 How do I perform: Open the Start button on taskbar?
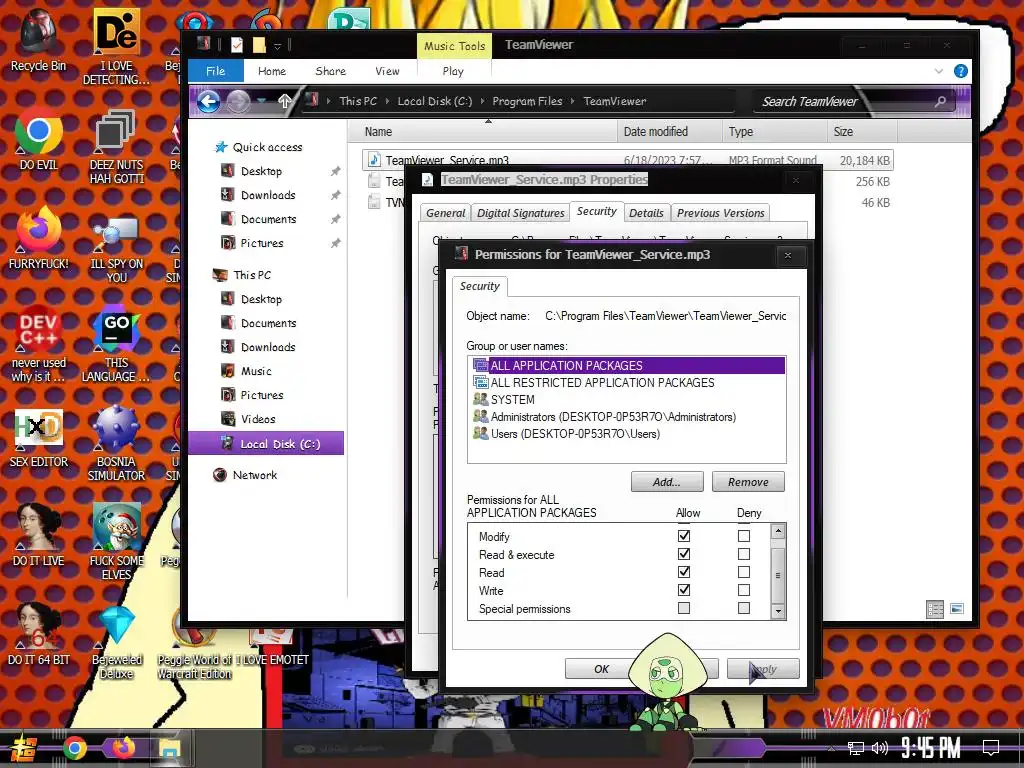click(x=24, y=748)
